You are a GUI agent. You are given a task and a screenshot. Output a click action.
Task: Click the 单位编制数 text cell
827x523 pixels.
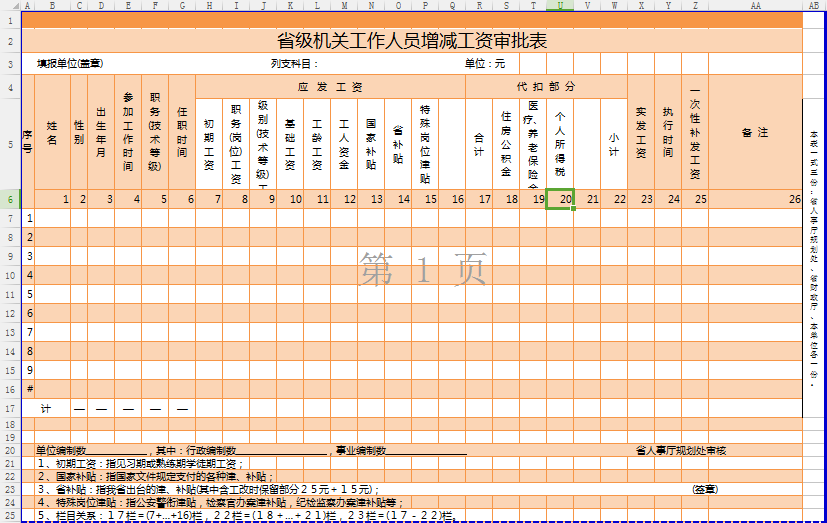pyautogui.click(x=60, y=451)
